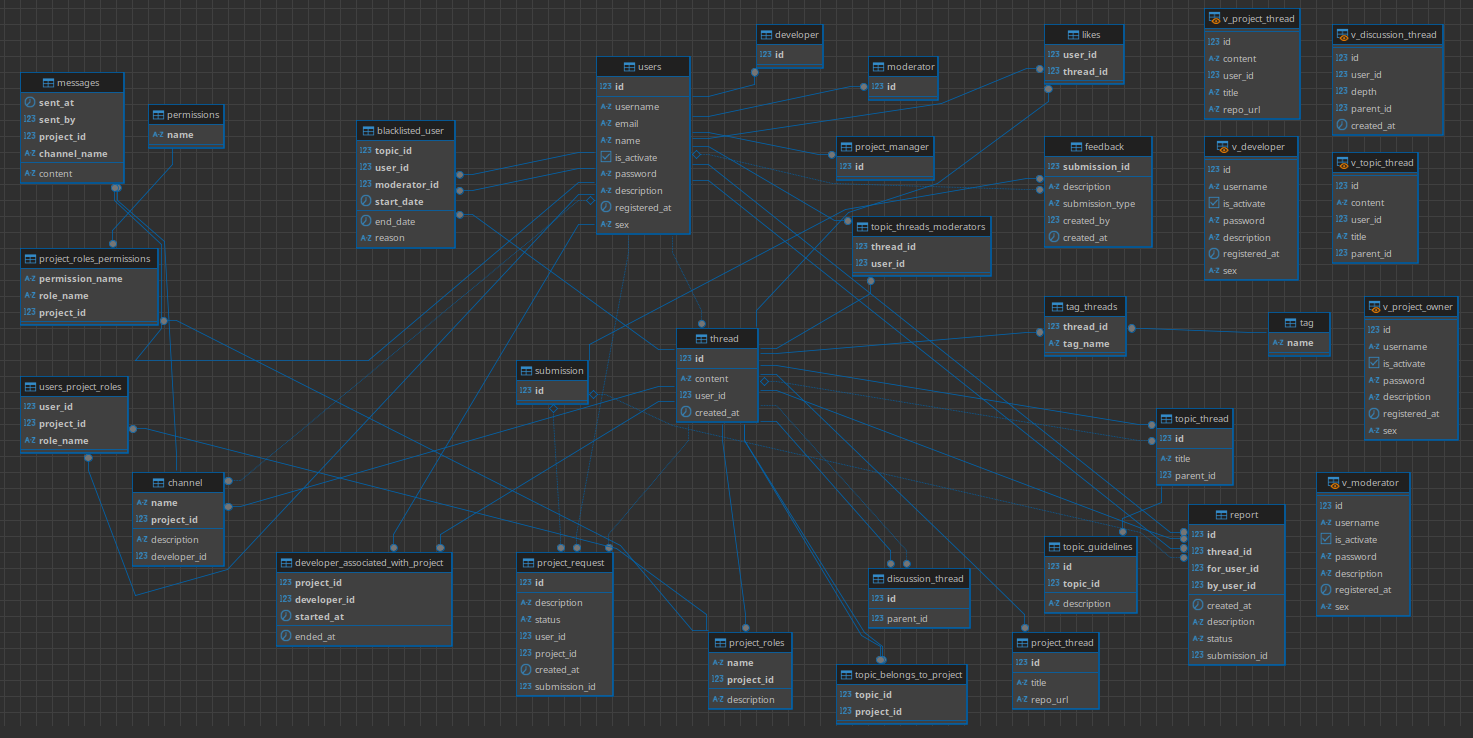This screenshot has height=738, width=1473.
Task: Click the view icon beside v_project_thread
Action: click(1215, 18)
